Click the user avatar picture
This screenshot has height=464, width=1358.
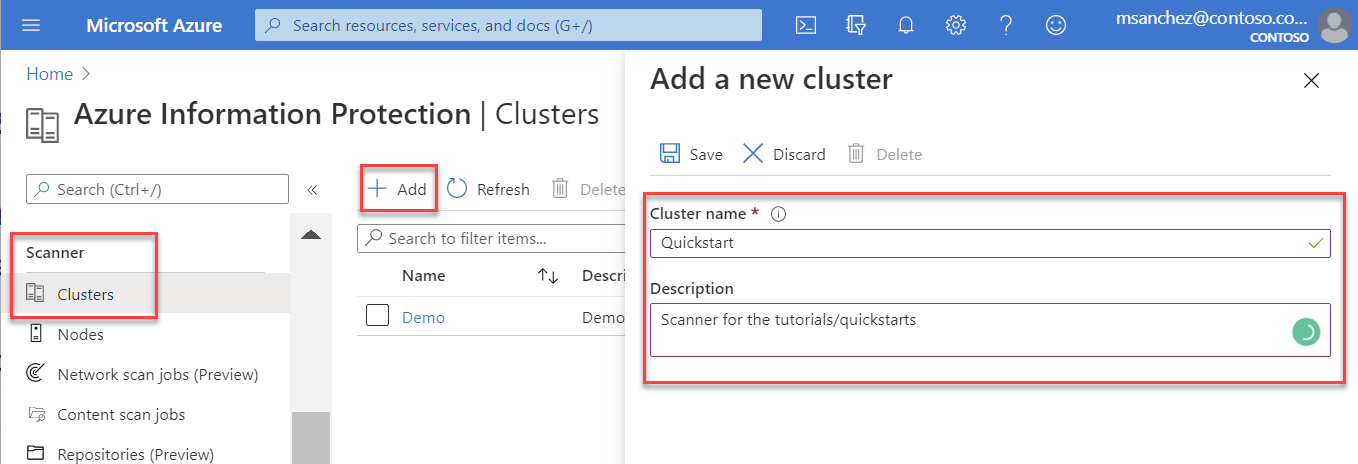1334,25
